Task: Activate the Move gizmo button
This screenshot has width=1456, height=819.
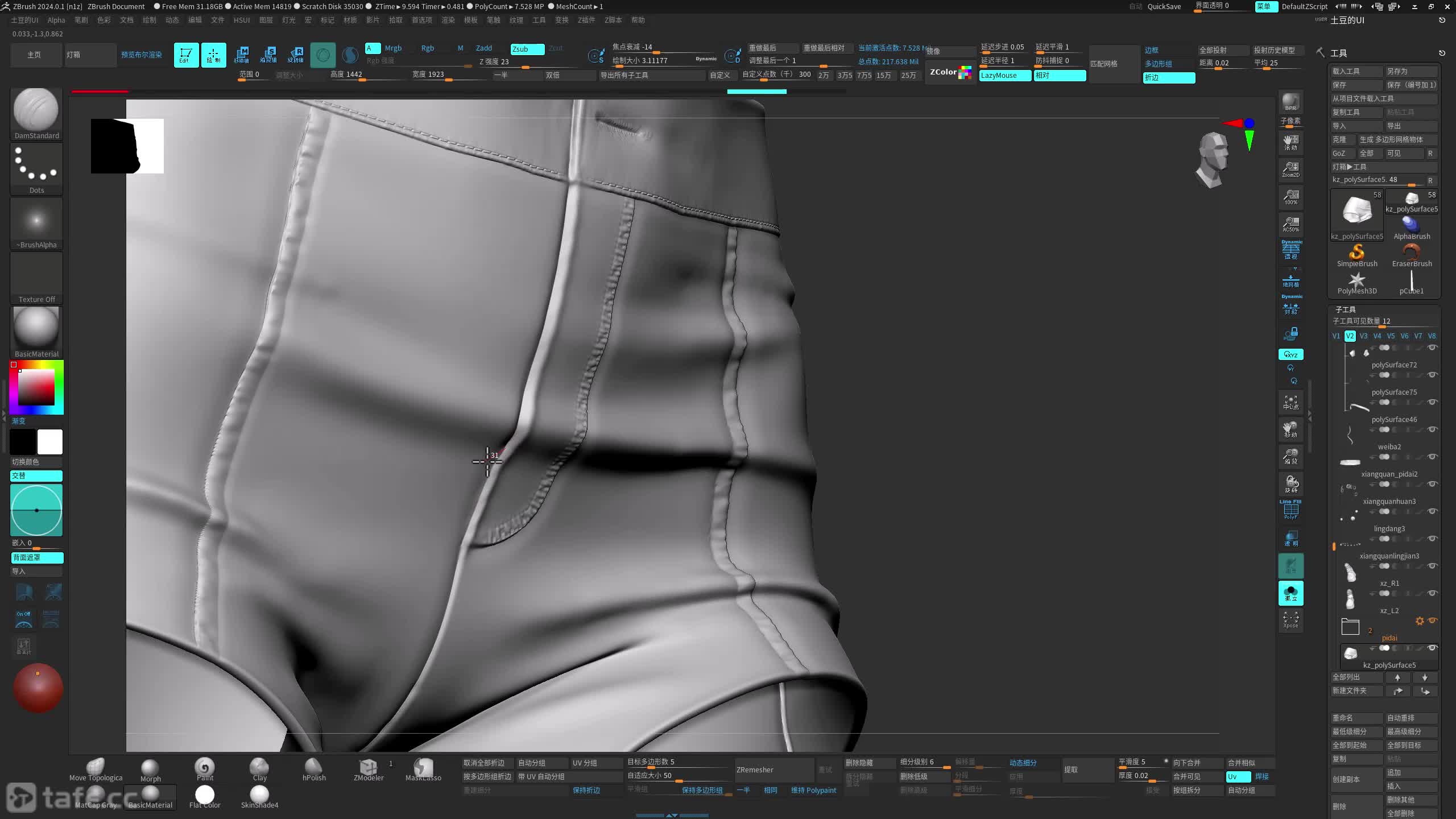Action: [241, 55]
